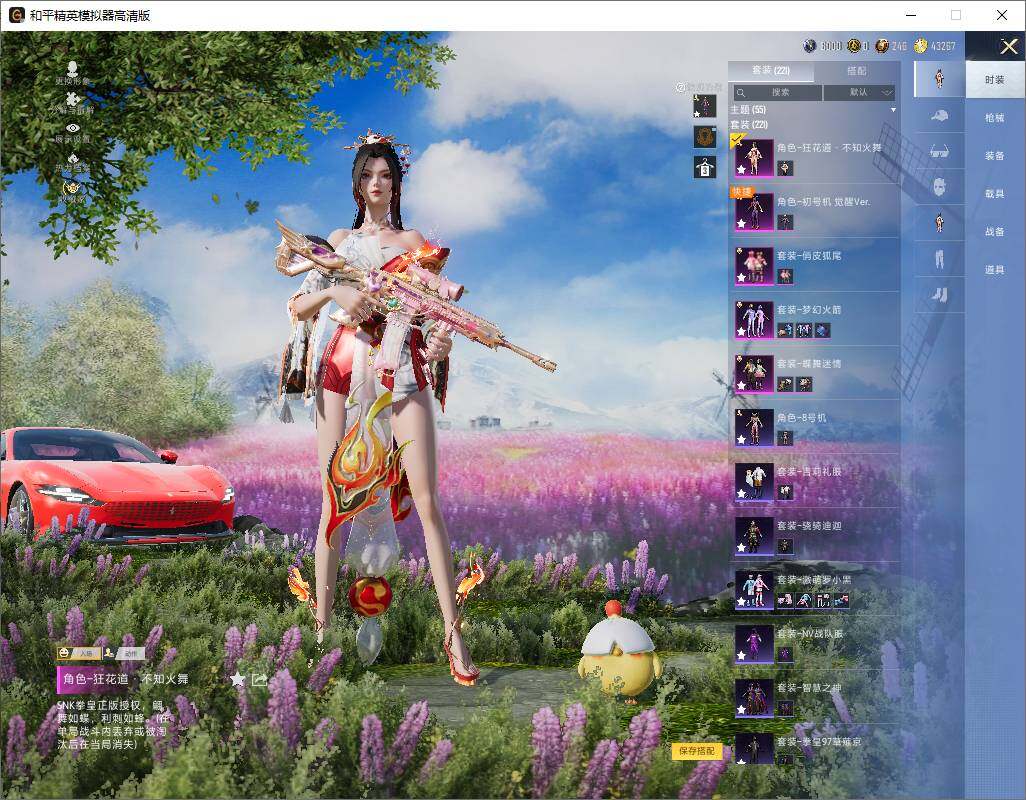Image resolution: width=1026 pixels, height=800 pixels.
Task: Open the 道具 menu tab
Action: pyautogui.click(x=995, y=270)
